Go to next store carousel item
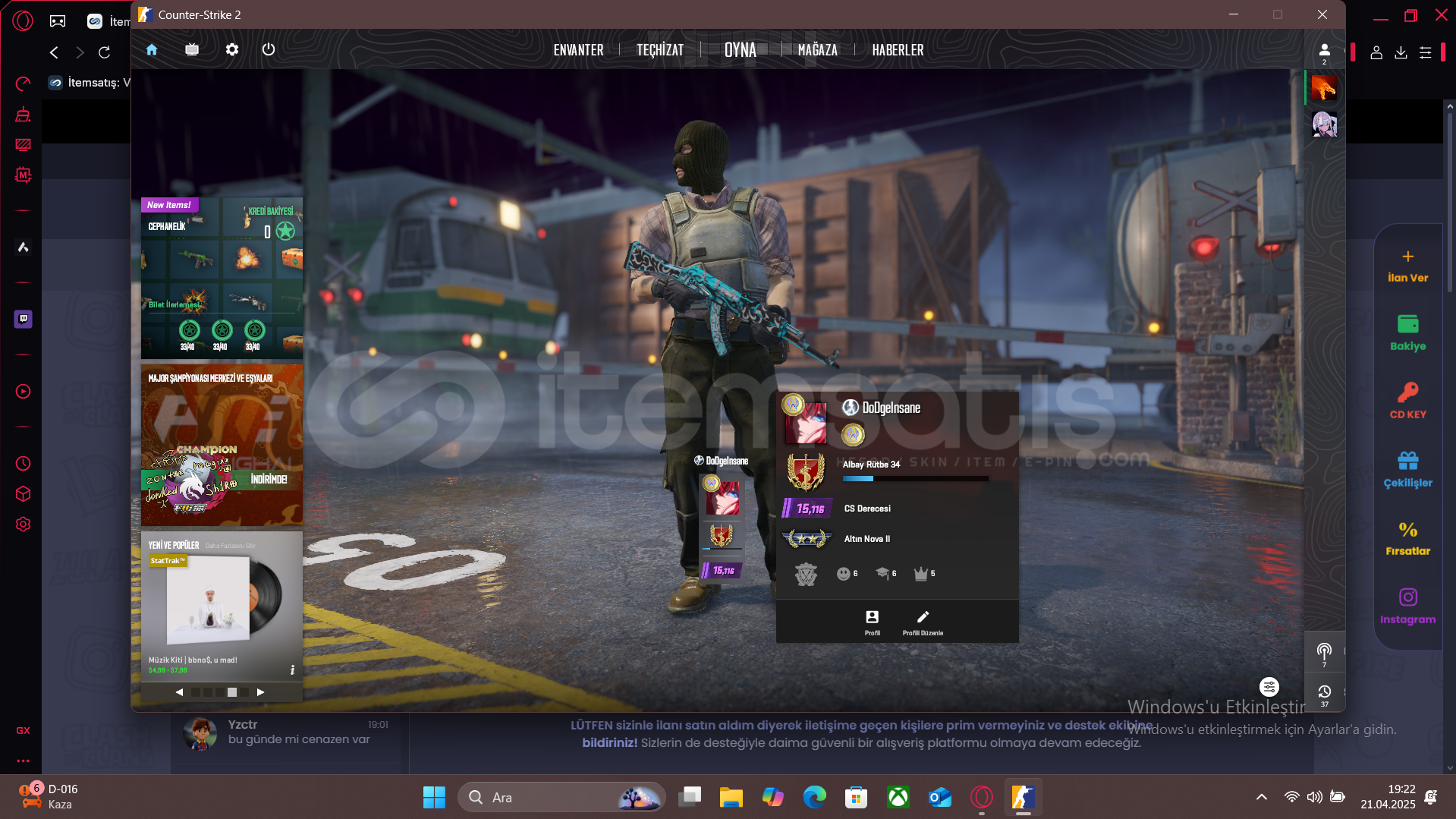Image resolution: width=1456 pixels, height=819 pixels. [260, 692]
